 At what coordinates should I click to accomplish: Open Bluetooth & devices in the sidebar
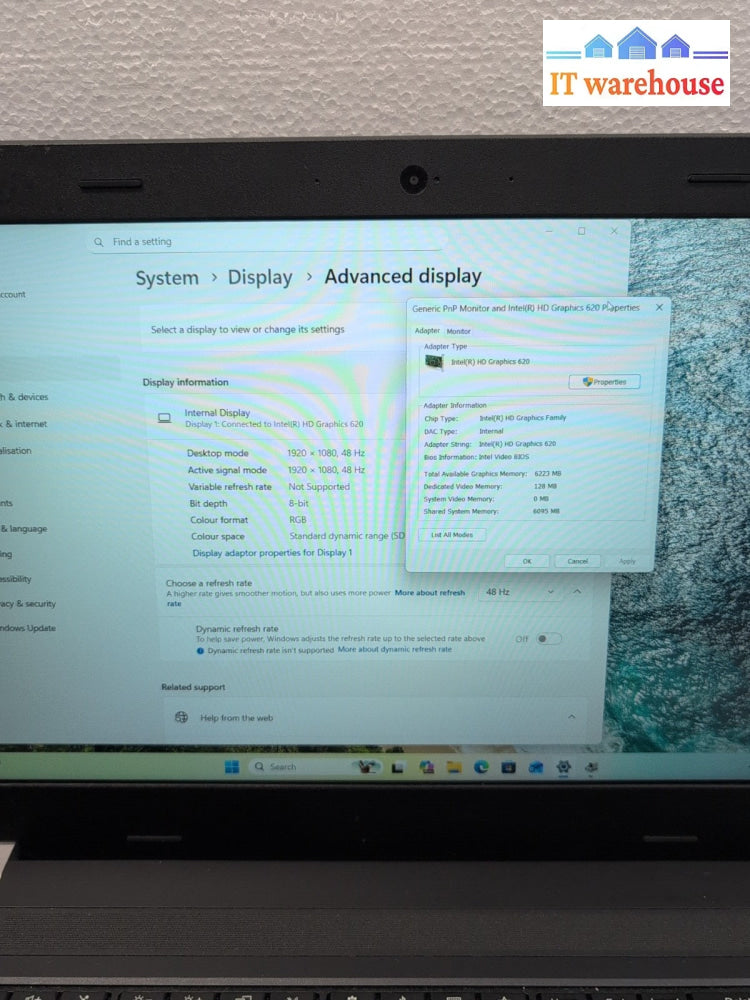(x=24, y=397)
